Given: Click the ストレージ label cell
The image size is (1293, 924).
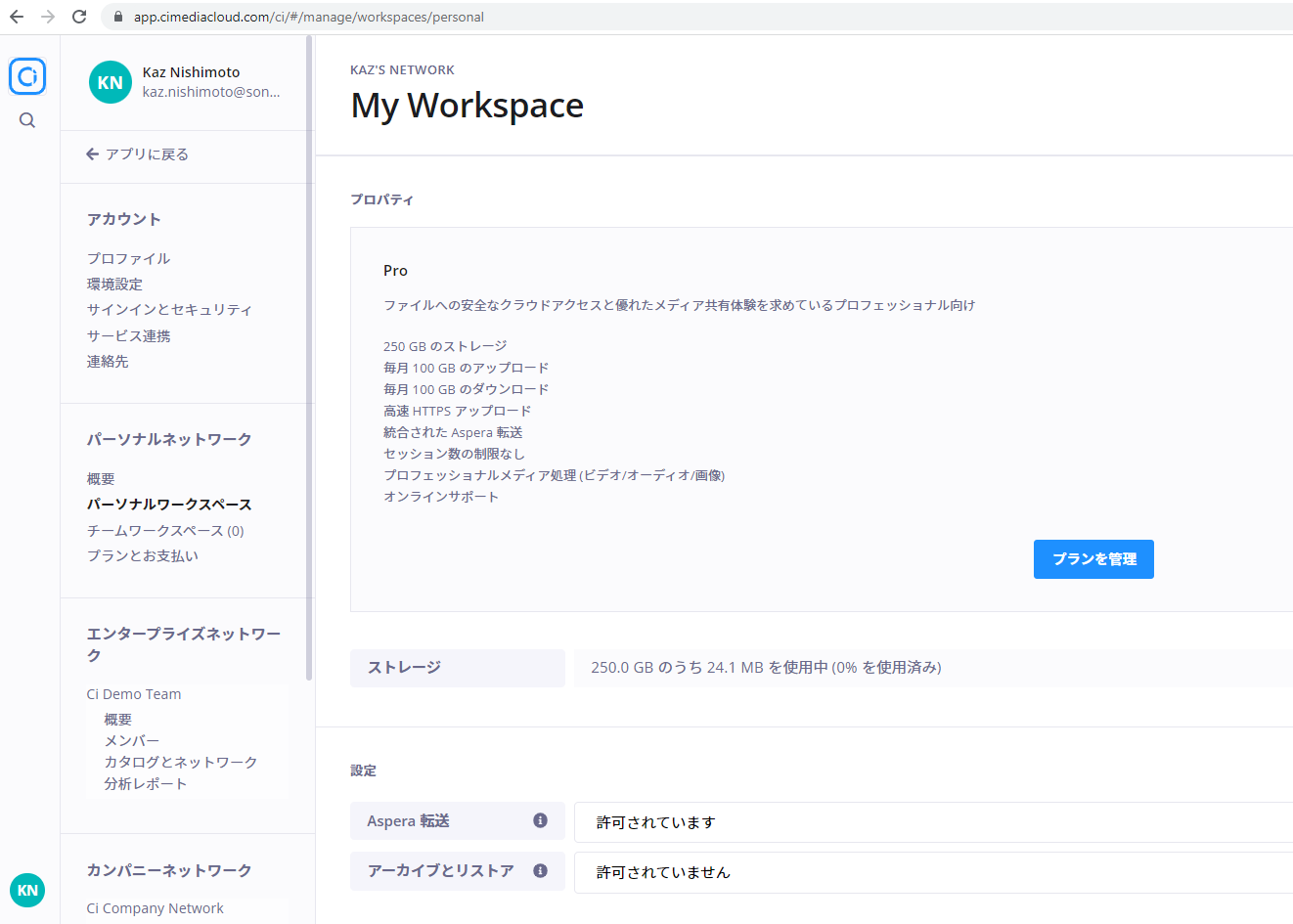Looking at the screenshot, I should click(458, 668).
